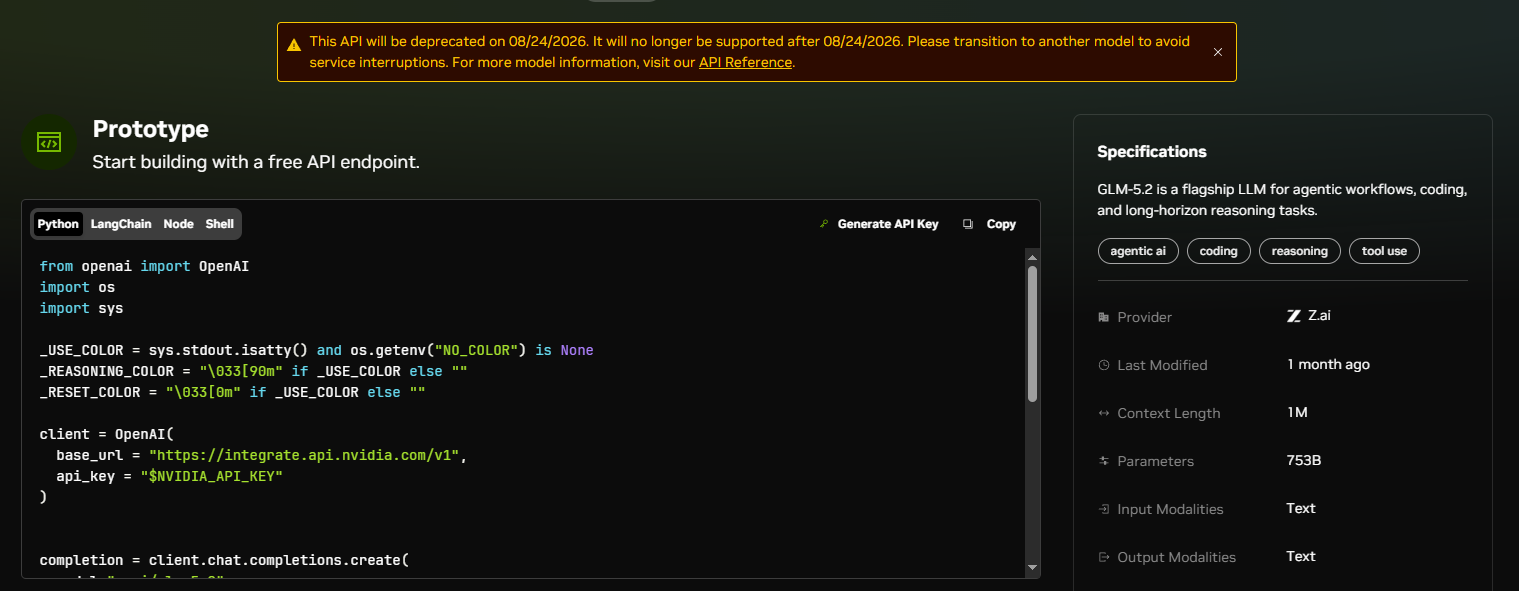Viewport: 1519px width, 591px height.
Task: Click the code panel scroll down arrow
Action: point(1032,568)
